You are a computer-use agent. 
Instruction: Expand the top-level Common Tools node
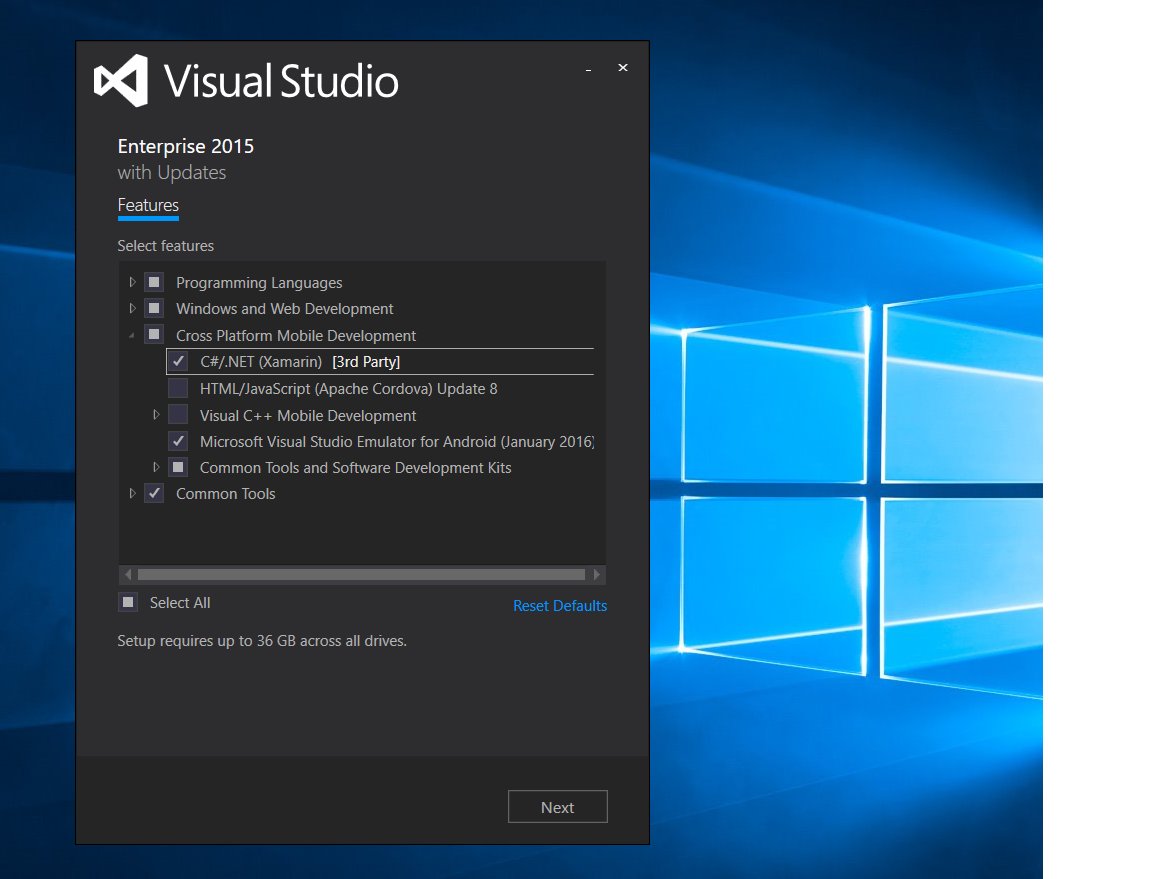point(132,493)
